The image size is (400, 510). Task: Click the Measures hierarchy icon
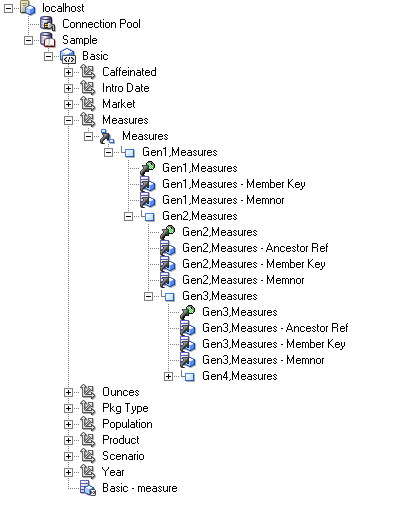[x=107, y=136]
